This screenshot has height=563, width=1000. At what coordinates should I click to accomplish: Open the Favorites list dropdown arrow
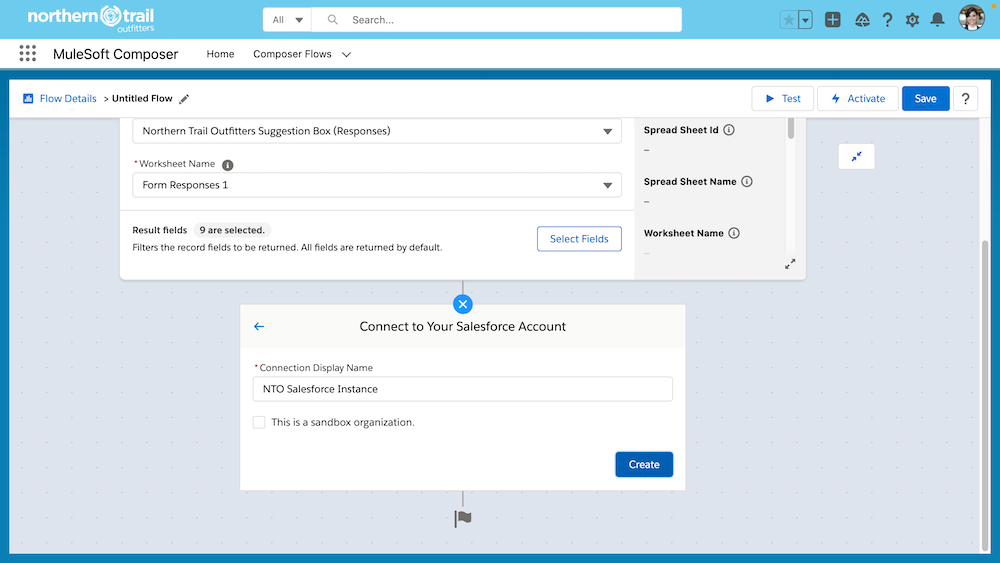coord(805,20)
